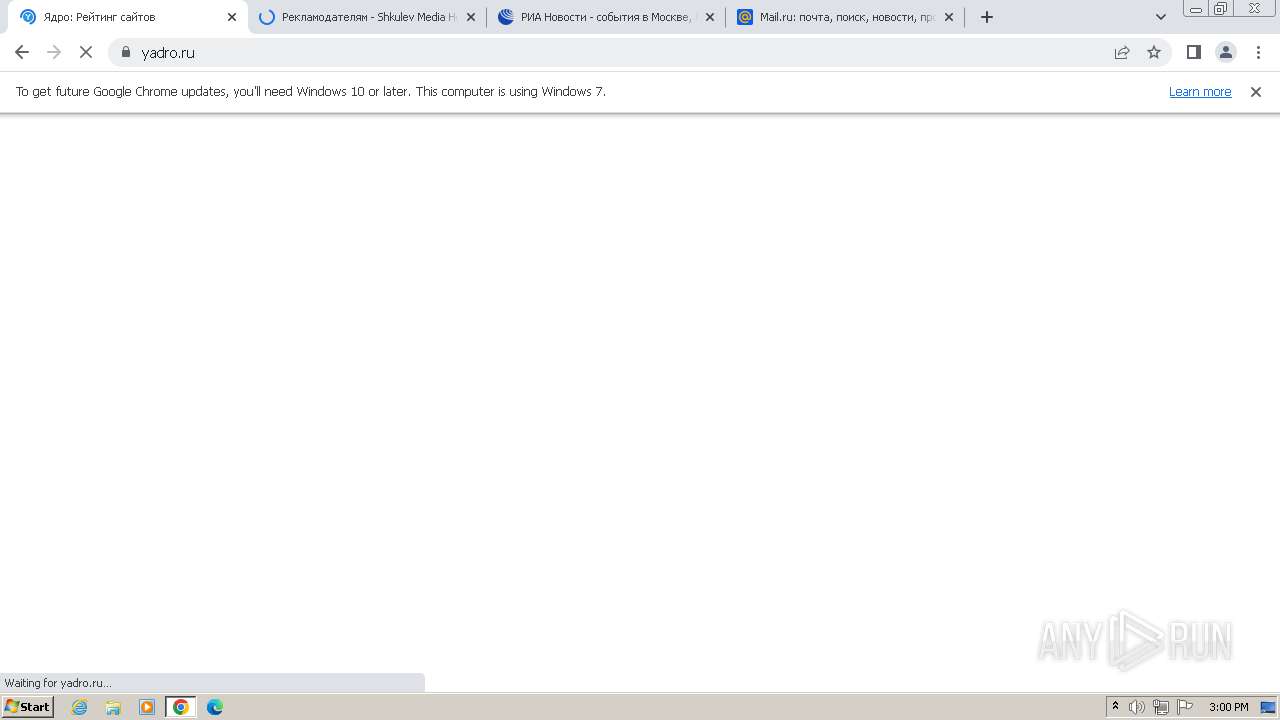
Task: Click the forward navigation arrow
Action: pyautogui.click(x=54, y=52)
